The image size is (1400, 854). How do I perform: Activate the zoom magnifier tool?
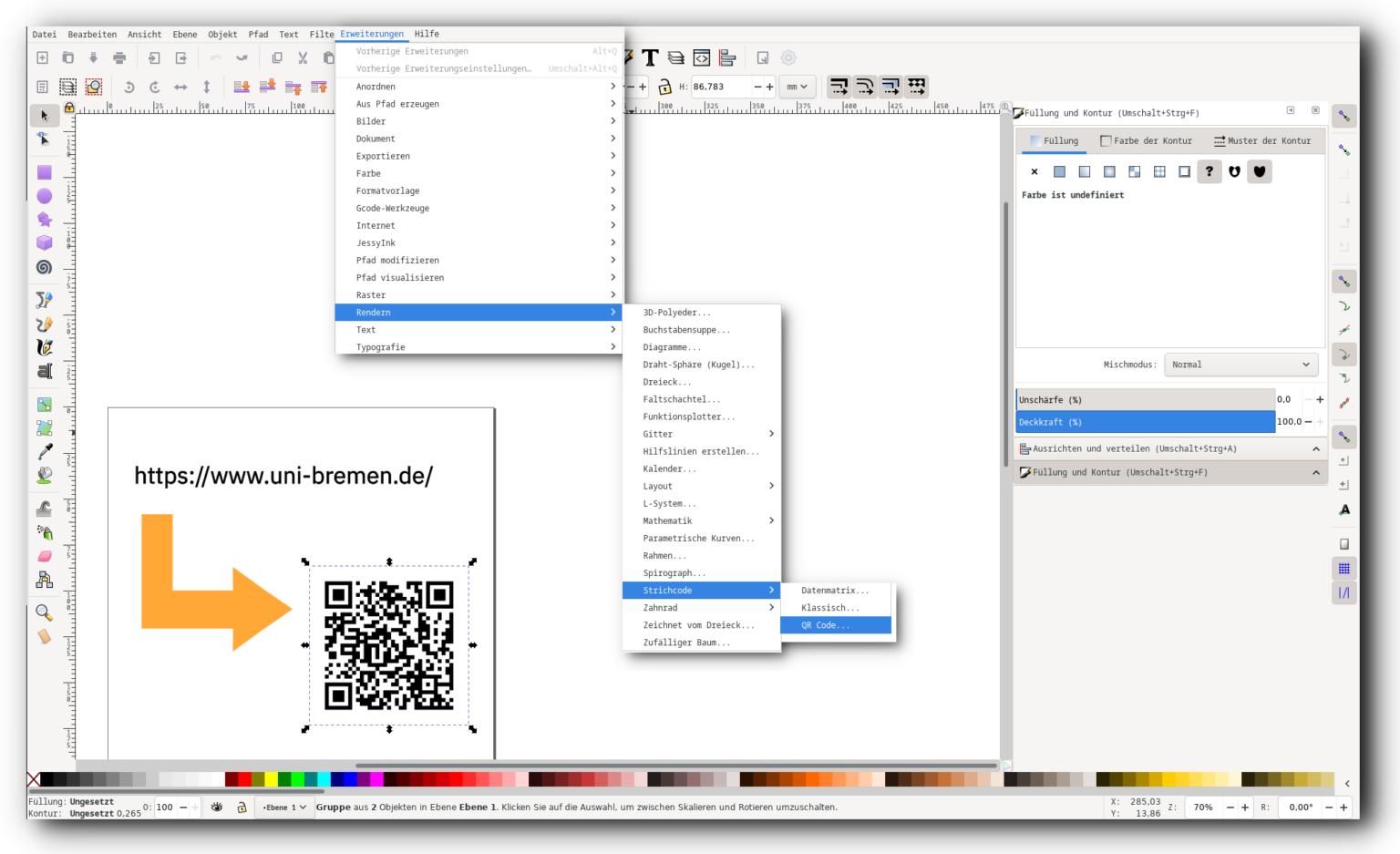[44, 612]
